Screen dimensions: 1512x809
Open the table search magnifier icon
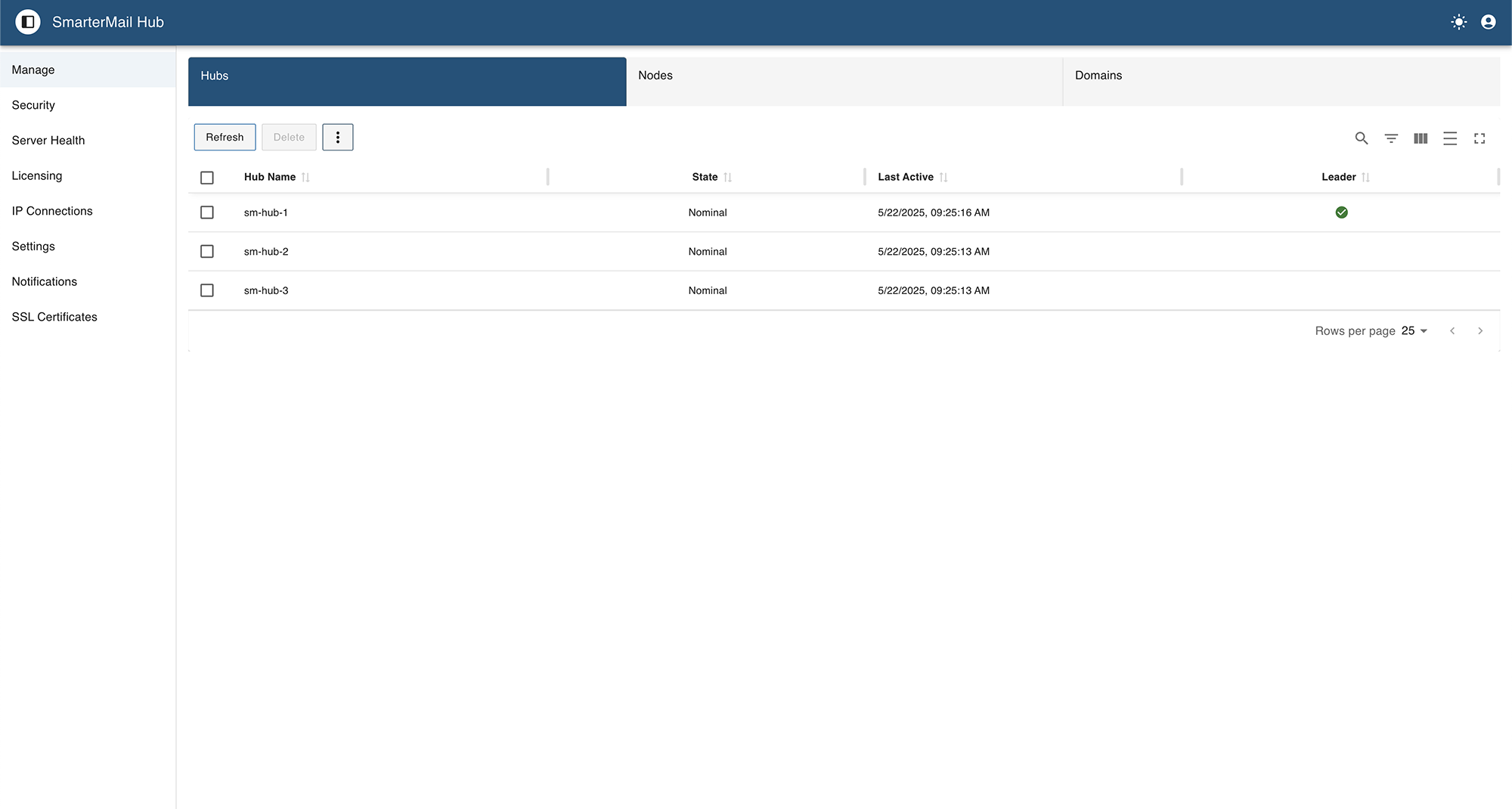click(x=1362, y=138)
